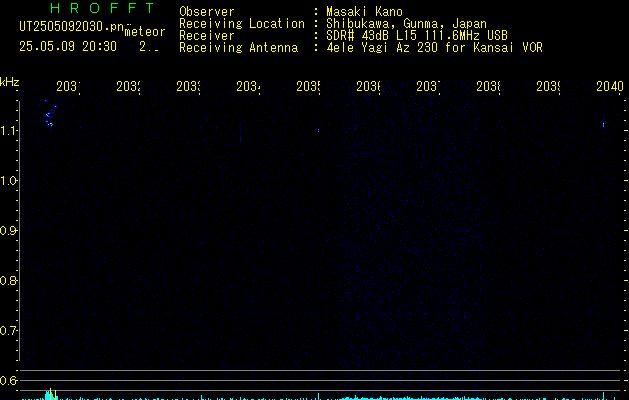Image resolution: width=629 pixels, height=400 pixels.
Task: Click the name Masaki Kano
Action: (364, 11)
